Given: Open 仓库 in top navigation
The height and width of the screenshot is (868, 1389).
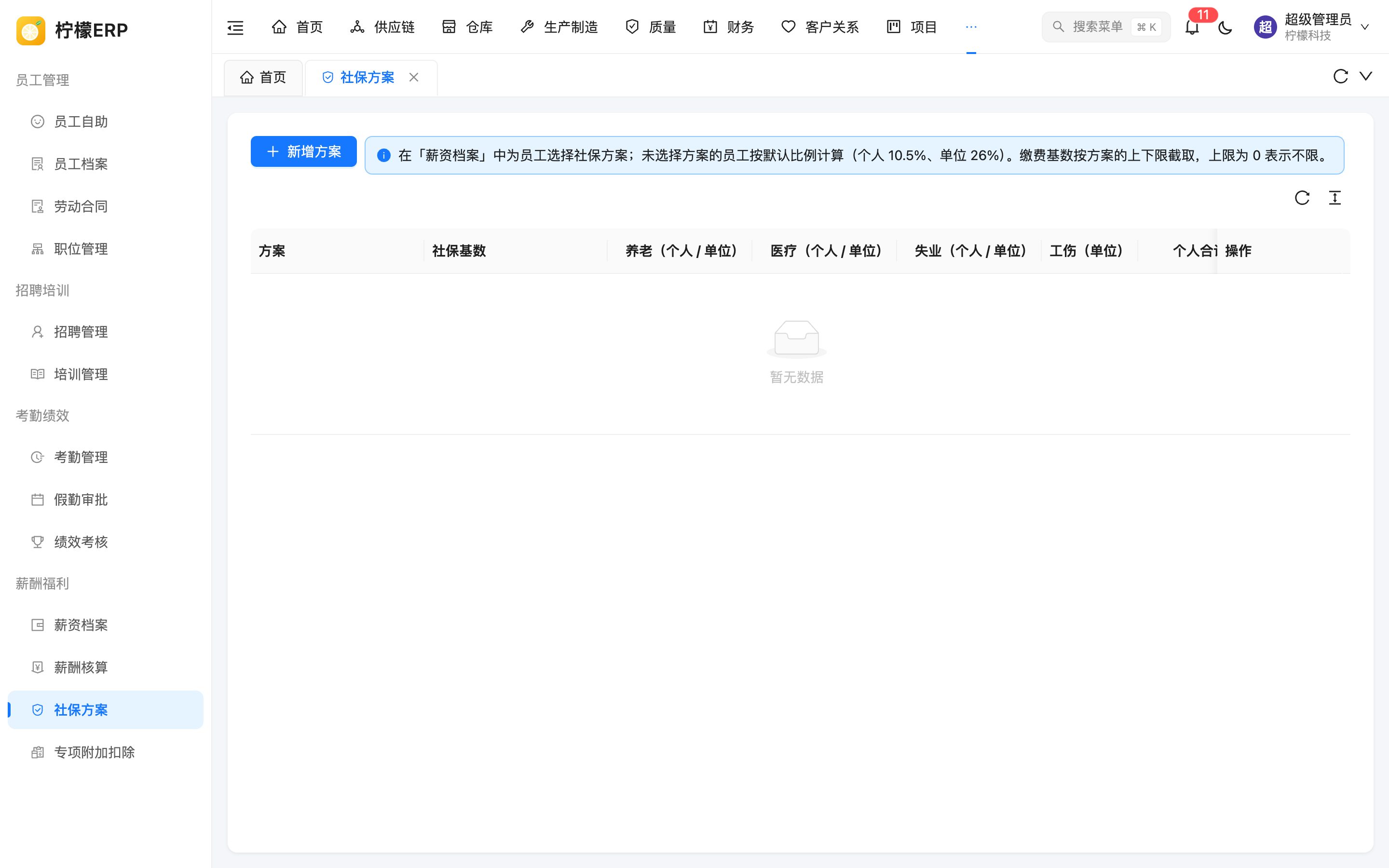Looking at the screenshot, I should 467,27.
